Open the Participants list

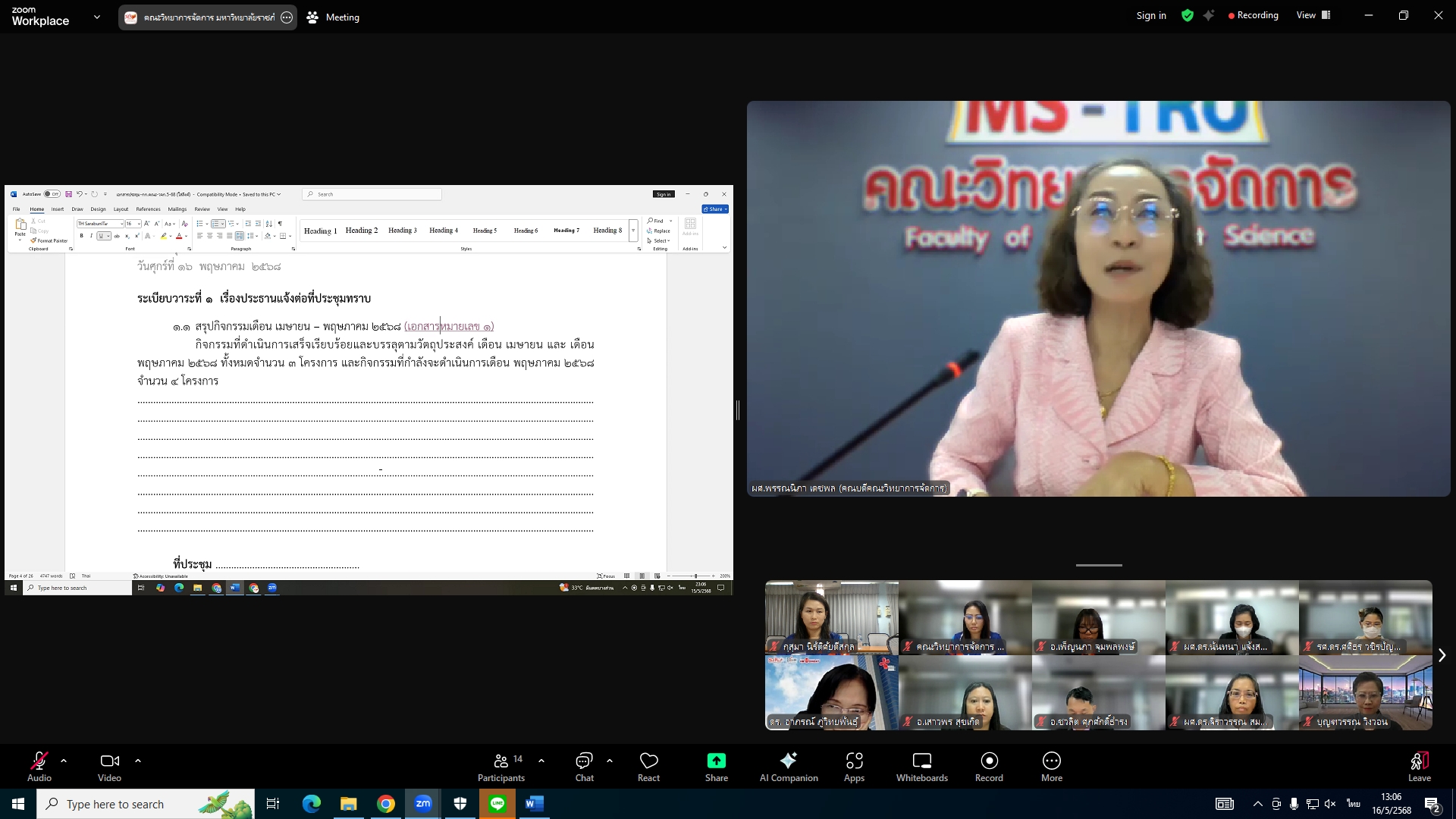(x=501, y=761)
